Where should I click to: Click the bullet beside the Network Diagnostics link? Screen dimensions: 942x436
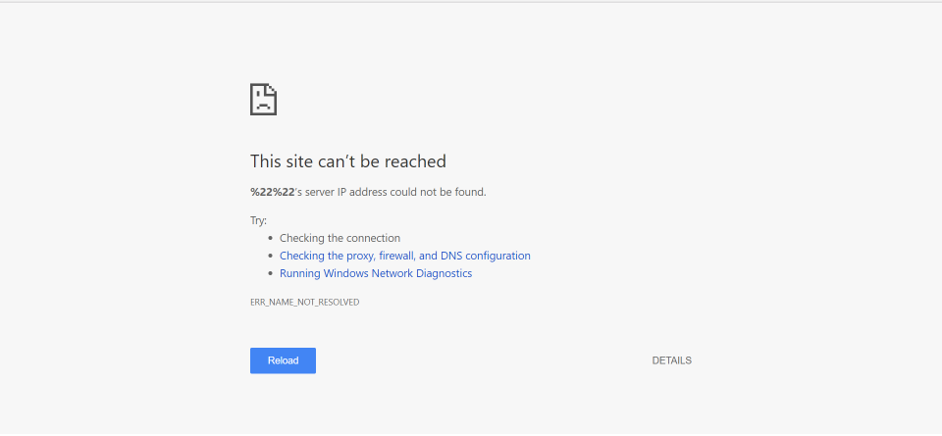coord(270,274)
